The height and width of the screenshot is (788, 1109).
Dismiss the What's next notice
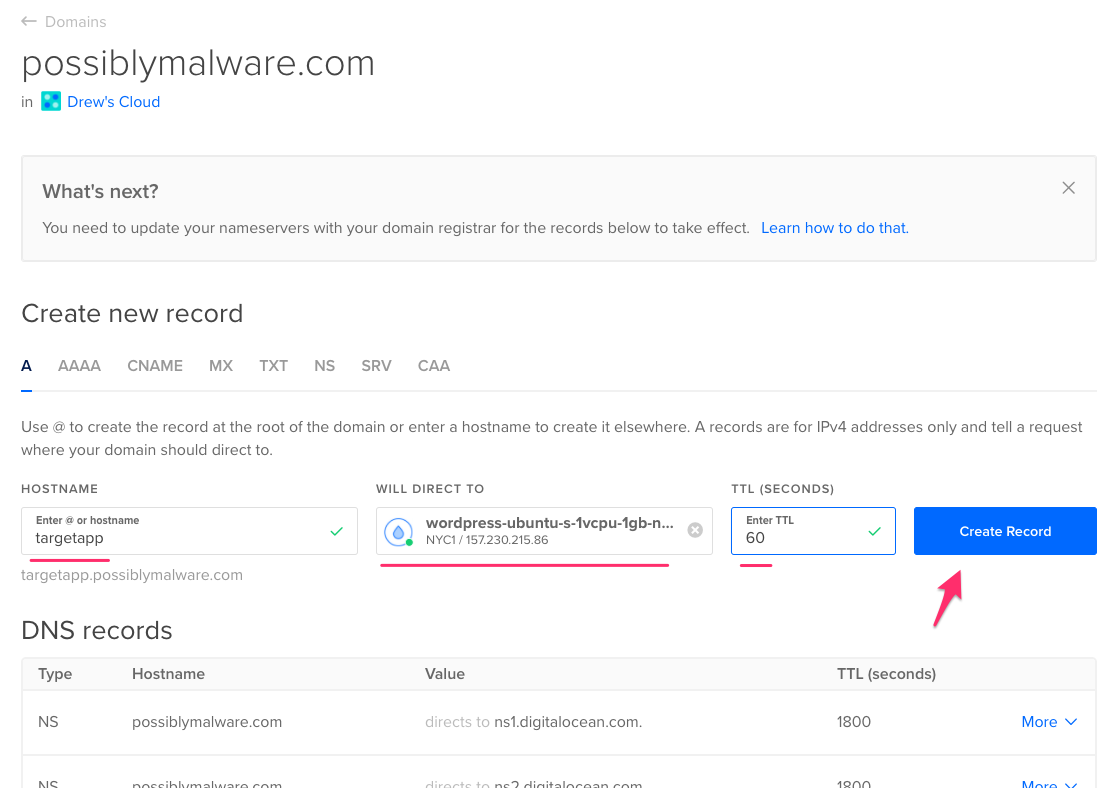(1068, 188)
